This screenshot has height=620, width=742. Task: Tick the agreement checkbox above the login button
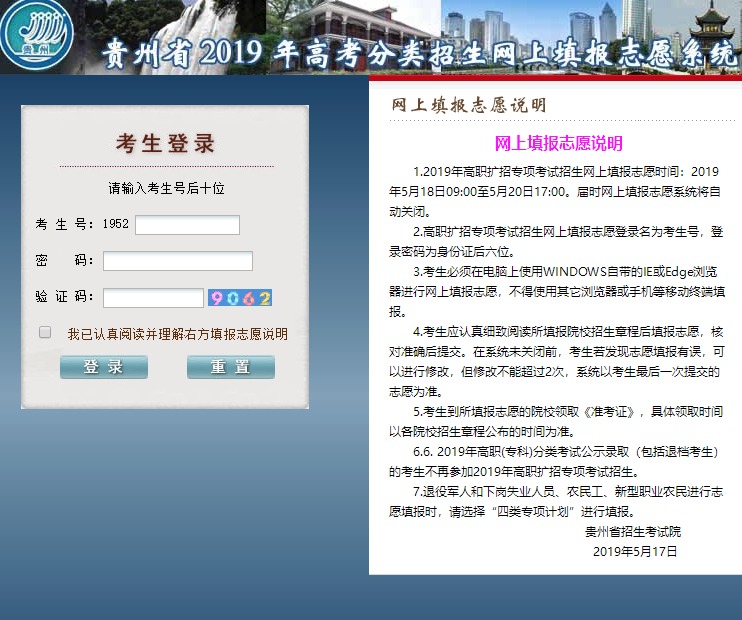tap(45, 332)
